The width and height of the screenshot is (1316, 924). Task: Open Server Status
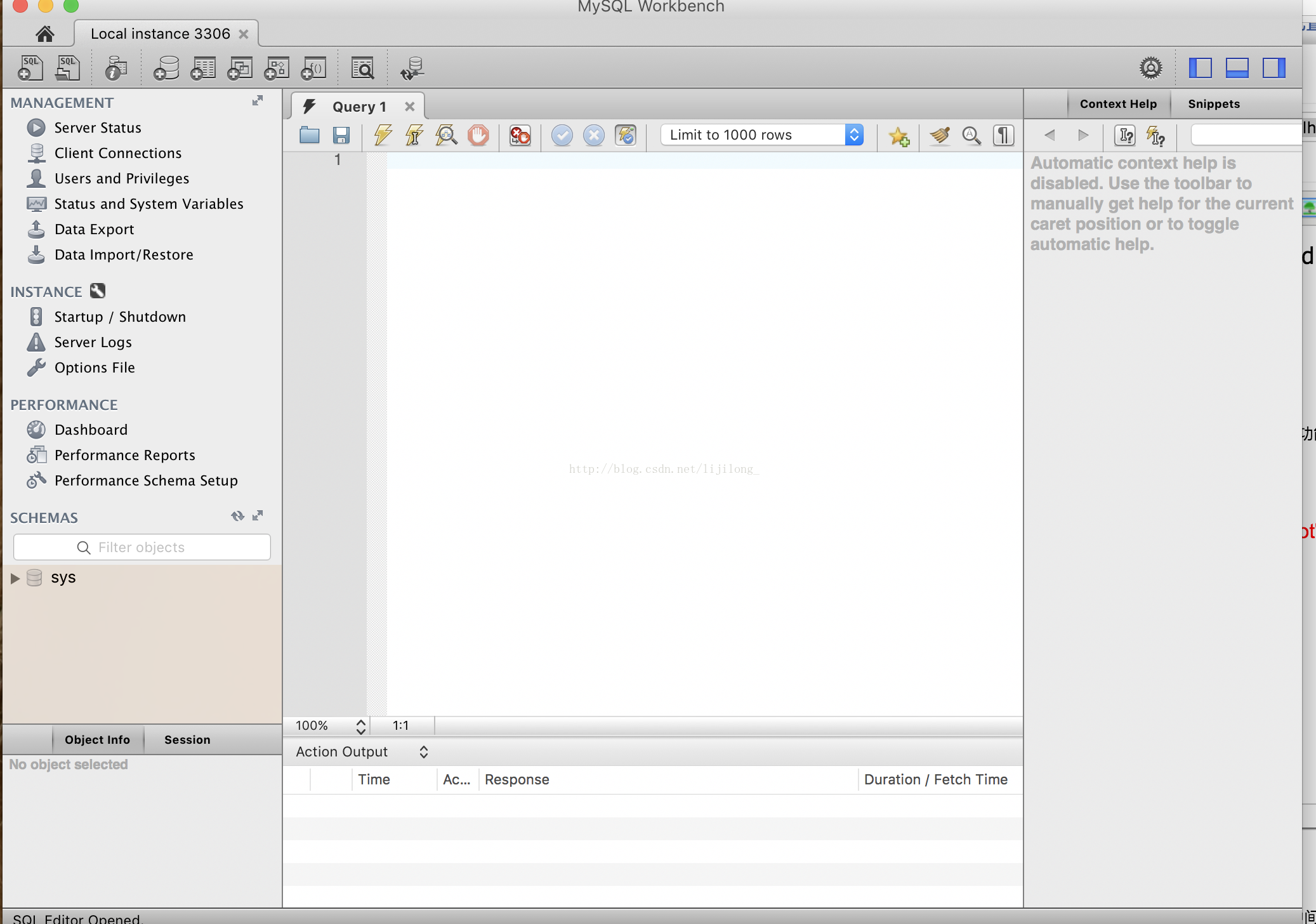click(x=98, y=128)
